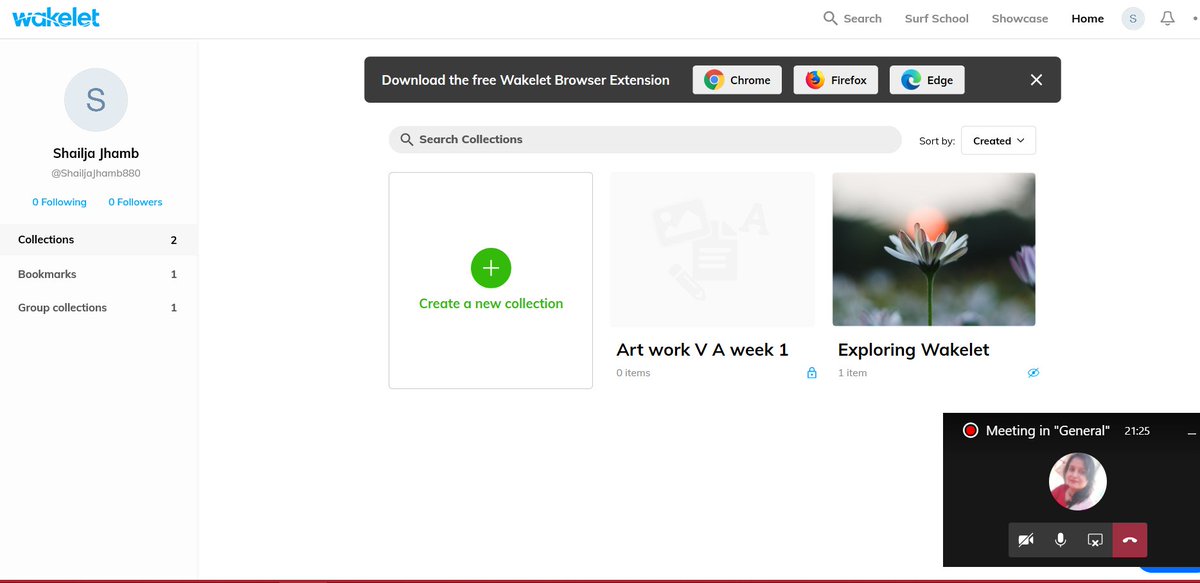The width and height of the screenshot is (1200, 583).
Task: Click the Search Collections input field
Action: pyautogui.click(x=645, y=140)
